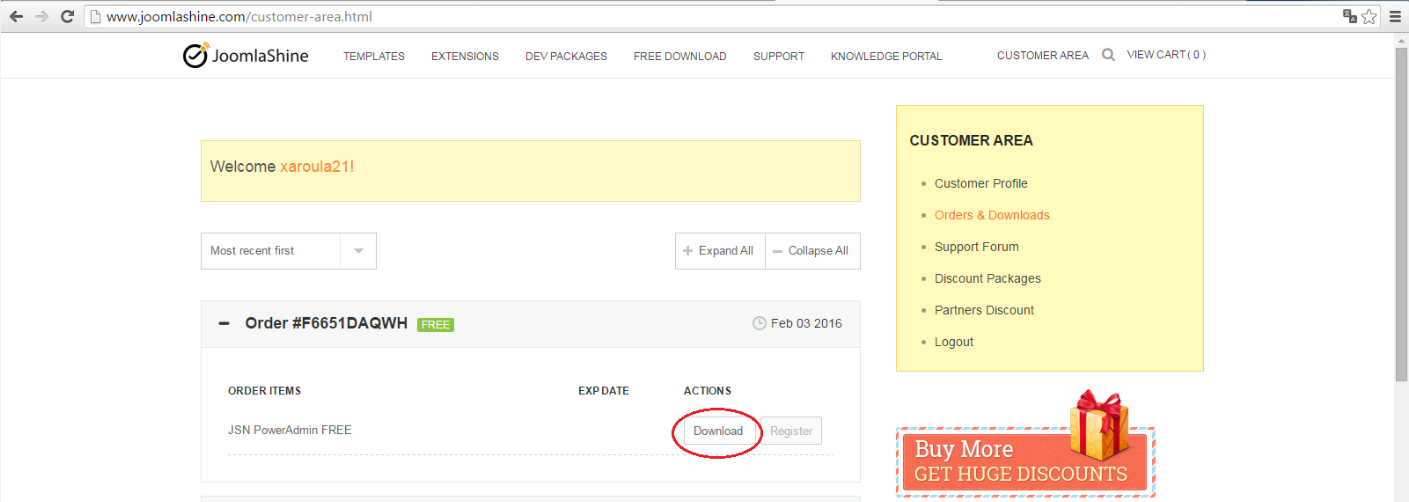Open the translate page icon in address bar
The image size is (1409, 502).
(1350, 17)
